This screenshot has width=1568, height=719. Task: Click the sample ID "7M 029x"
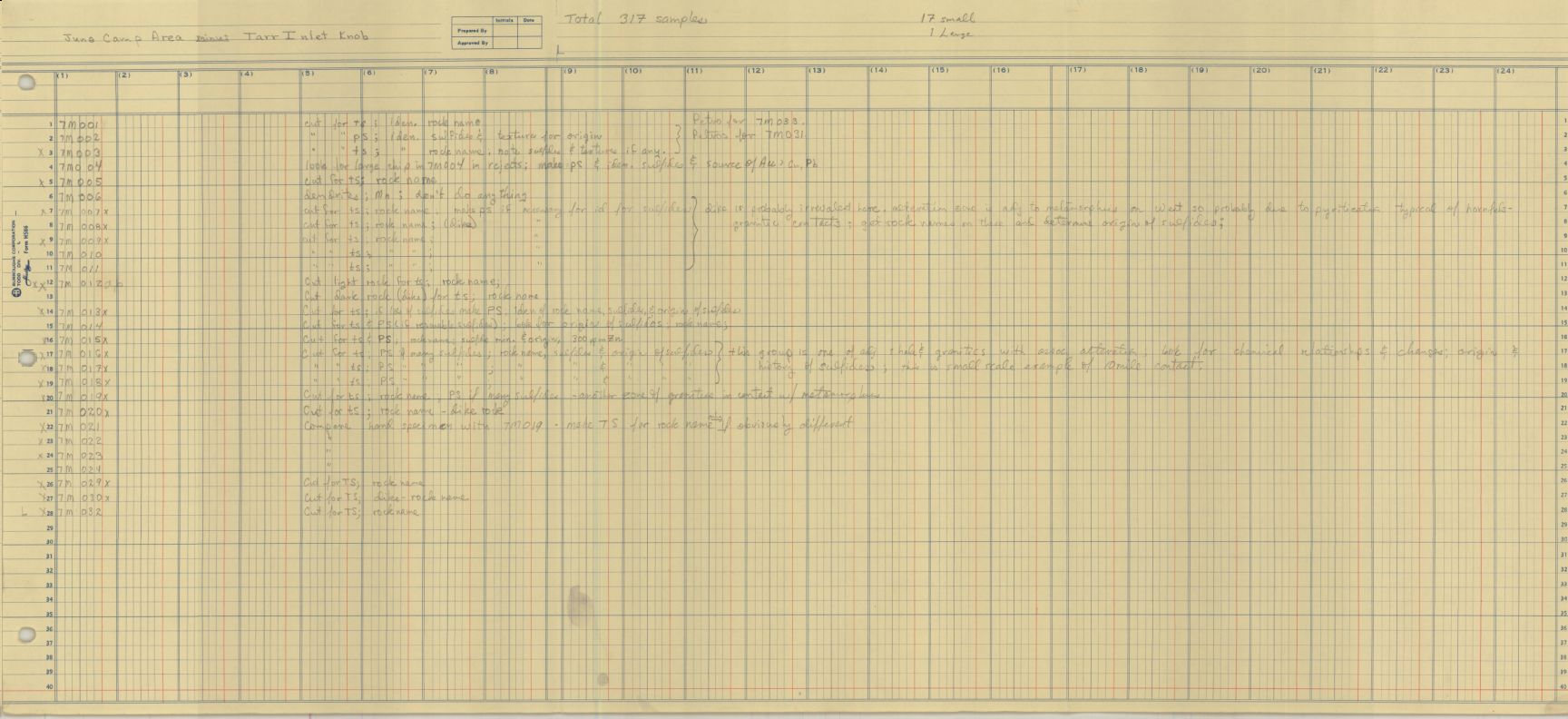83,484
